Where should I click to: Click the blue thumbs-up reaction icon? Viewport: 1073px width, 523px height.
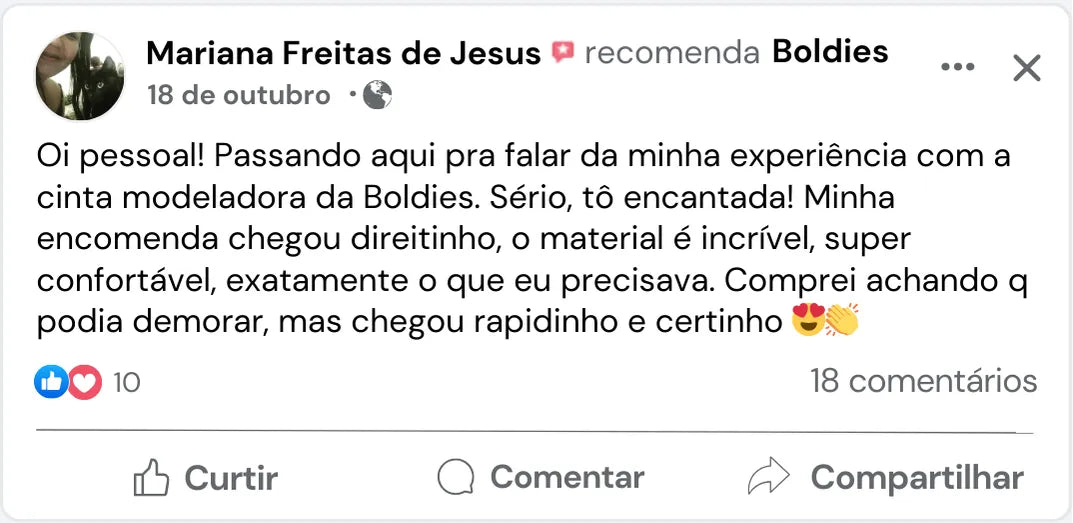point(51,381)
